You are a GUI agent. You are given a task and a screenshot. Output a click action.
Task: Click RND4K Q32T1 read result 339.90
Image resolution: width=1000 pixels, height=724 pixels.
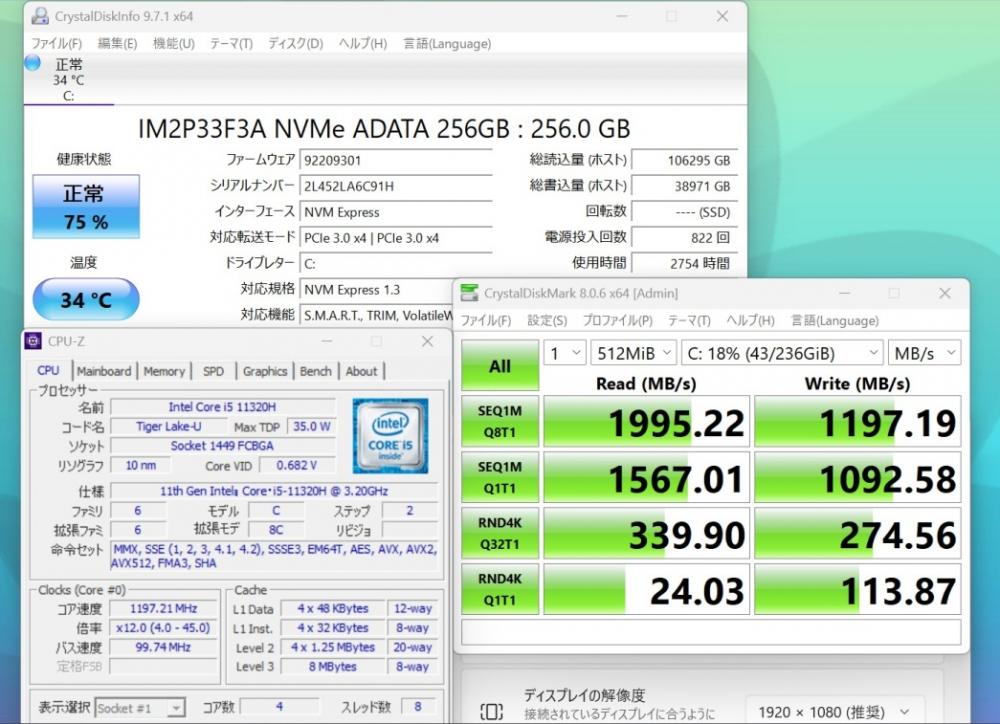click(x=647, y=533)
